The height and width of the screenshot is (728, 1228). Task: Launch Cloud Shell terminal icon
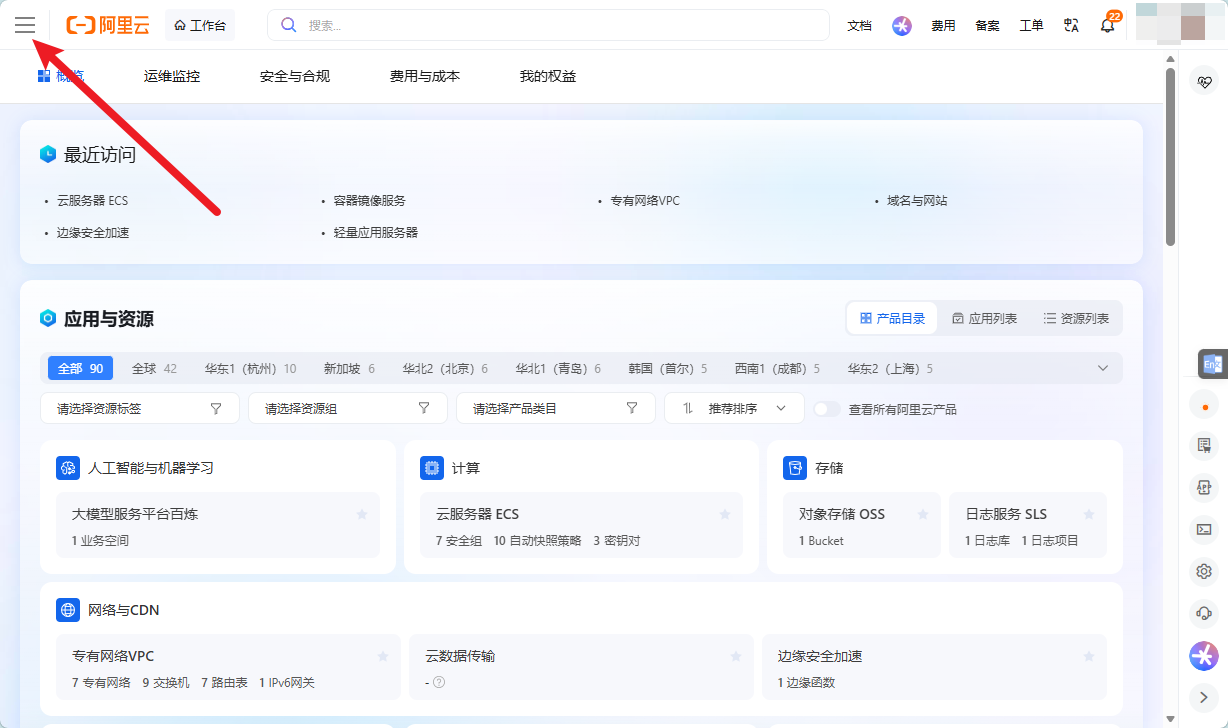[1204, 529]
